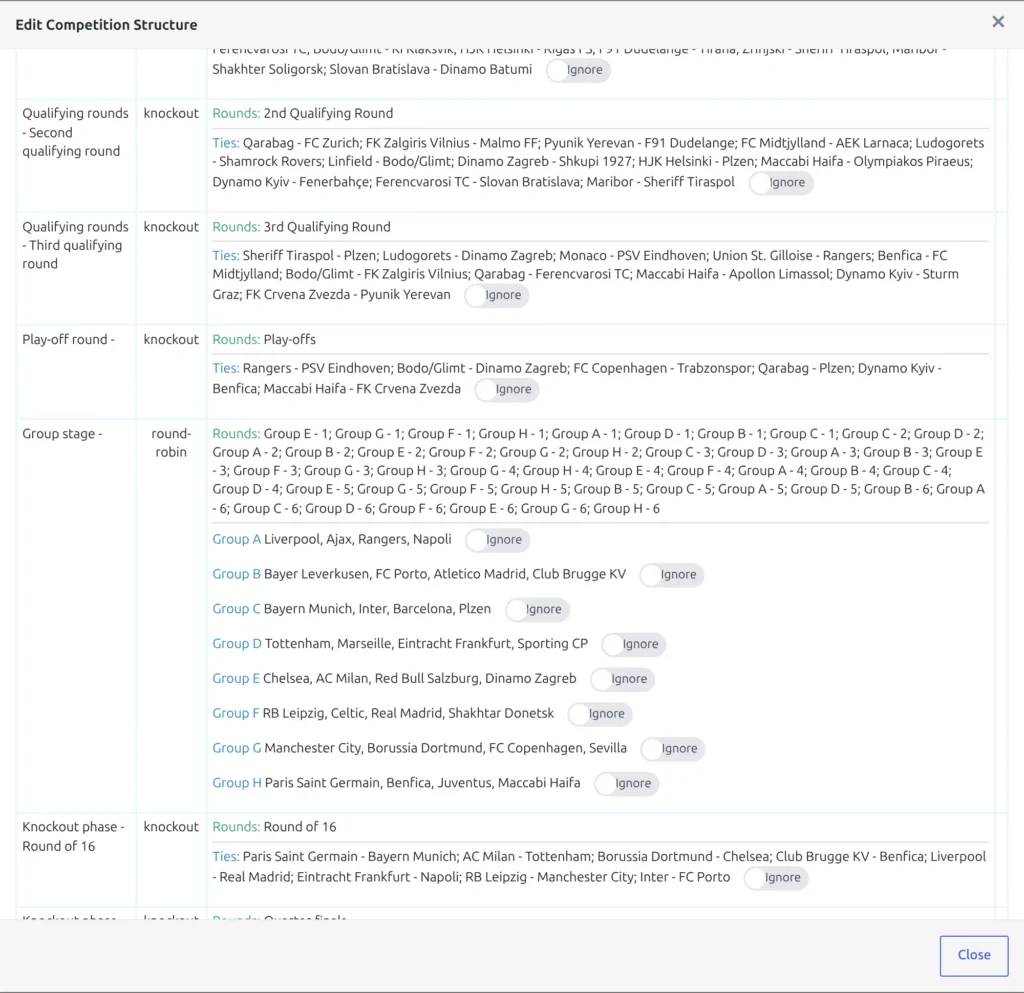
Task: Click 'knockout' type in Second qualifying round row
Action: click(x=171, y=113)
